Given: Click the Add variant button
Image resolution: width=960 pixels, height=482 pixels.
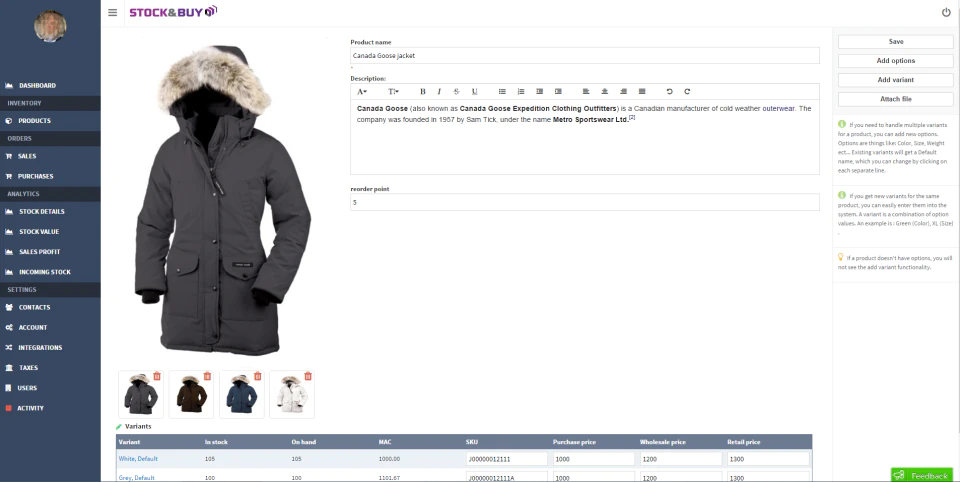Looking at the screenshot, I should pyautogui.click(x=896, y=80).
